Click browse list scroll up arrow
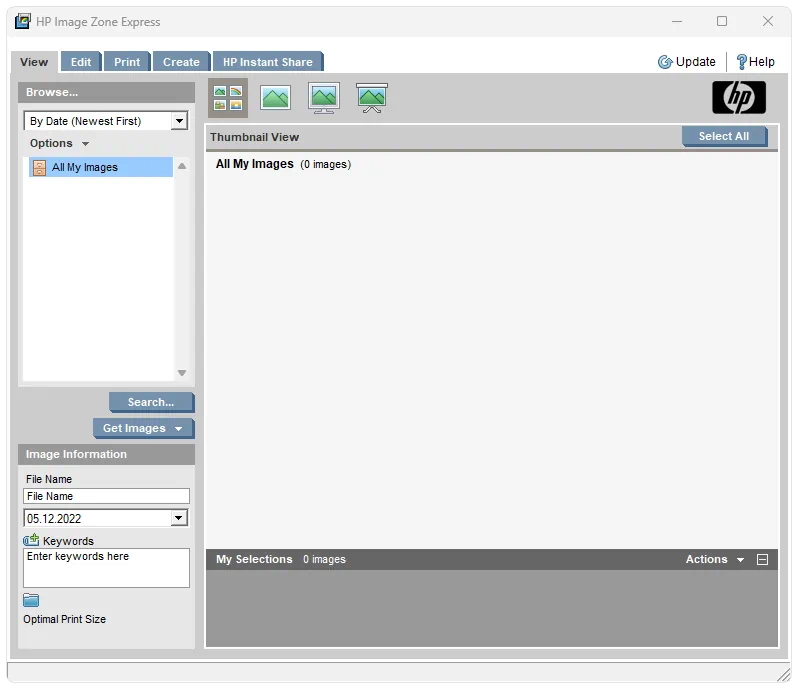The image size is (799, 690). pyautogui.click(x=182, y=166)
